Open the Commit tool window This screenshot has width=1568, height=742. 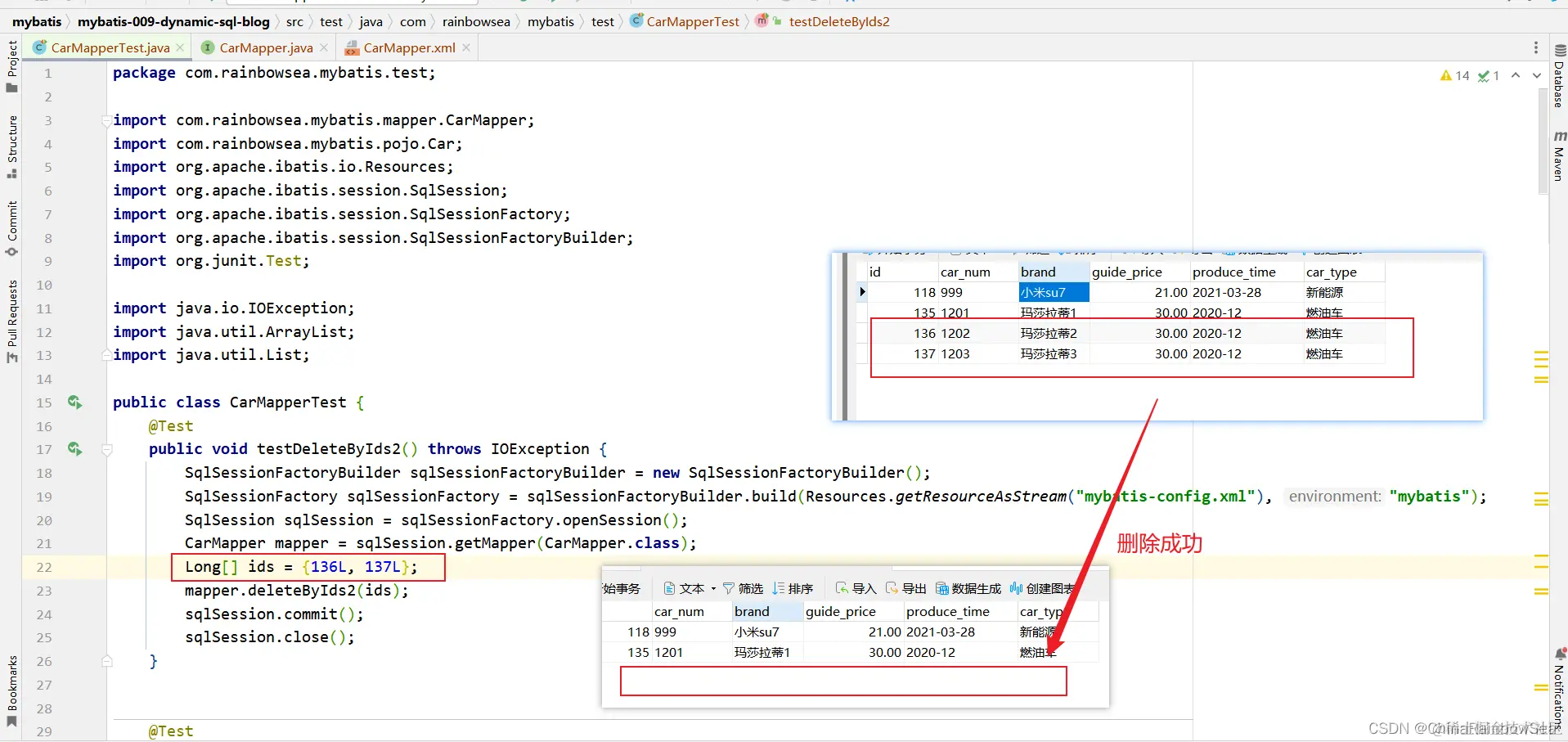(12, 228)
